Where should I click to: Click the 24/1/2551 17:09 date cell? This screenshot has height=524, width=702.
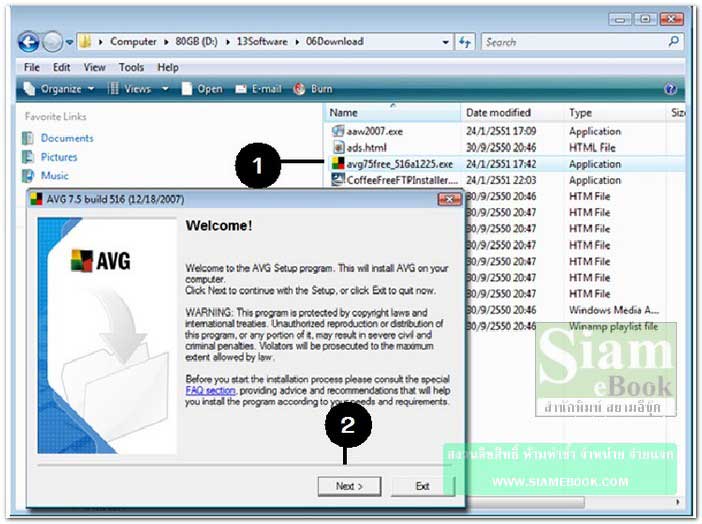click(x=501, y=131)
